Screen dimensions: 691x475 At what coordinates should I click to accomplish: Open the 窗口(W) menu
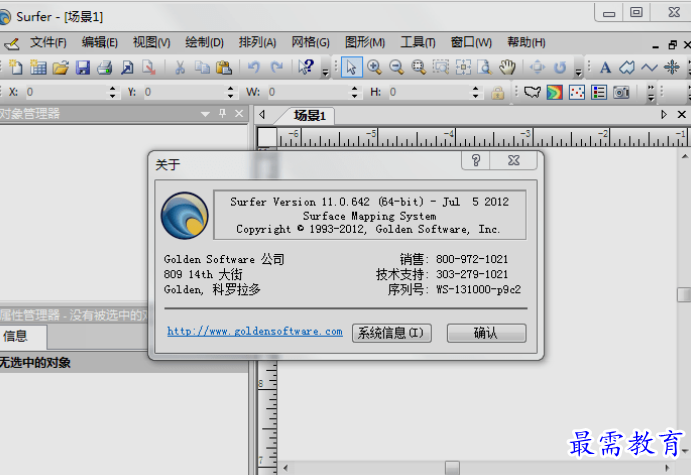471,42
